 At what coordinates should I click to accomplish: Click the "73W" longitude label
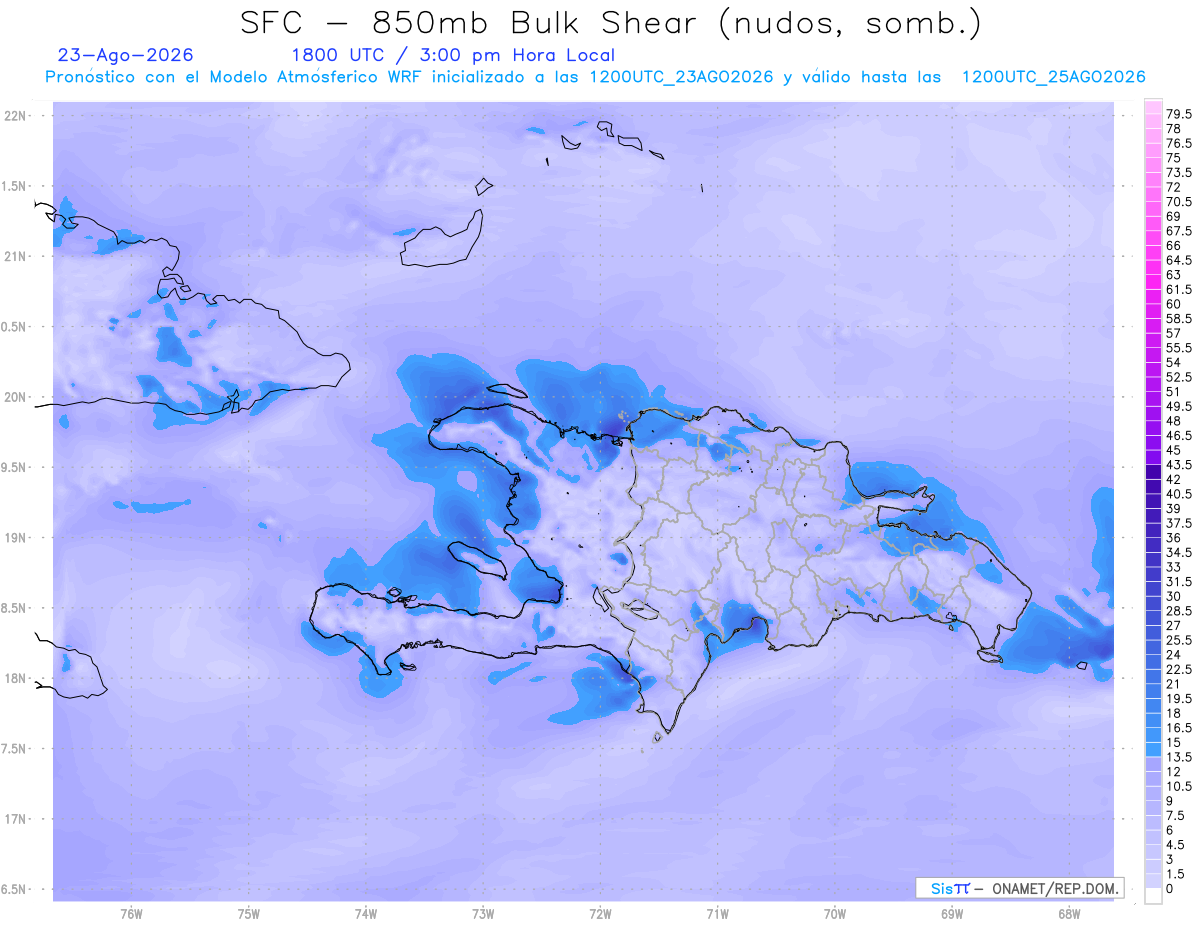pos(483,913)
